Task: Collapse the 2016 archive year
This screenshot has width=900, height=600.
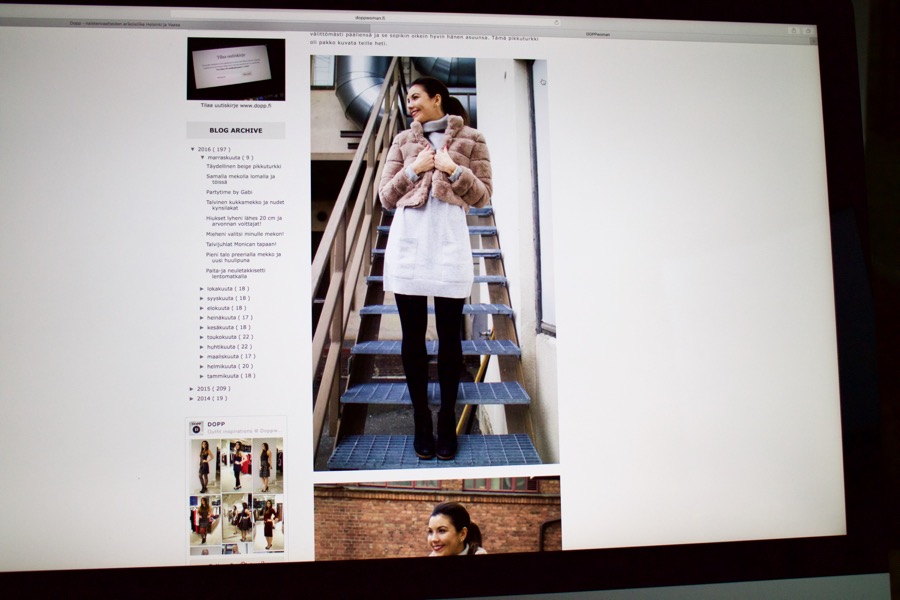Action: [192, 149]
